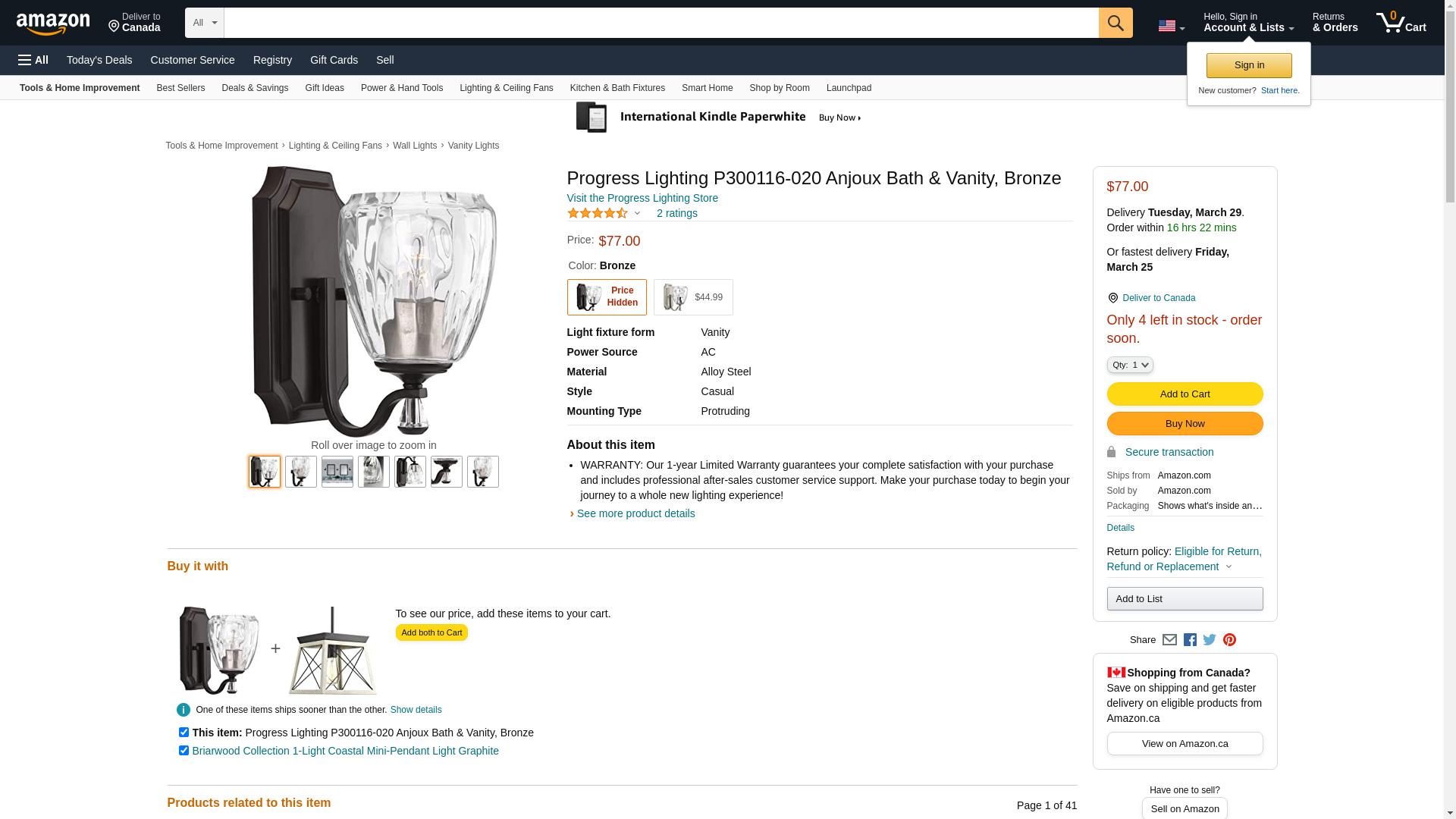Go to Lighting & Ceiling Fans subnav
This screenshot has height=819, width=1456.
506,88
